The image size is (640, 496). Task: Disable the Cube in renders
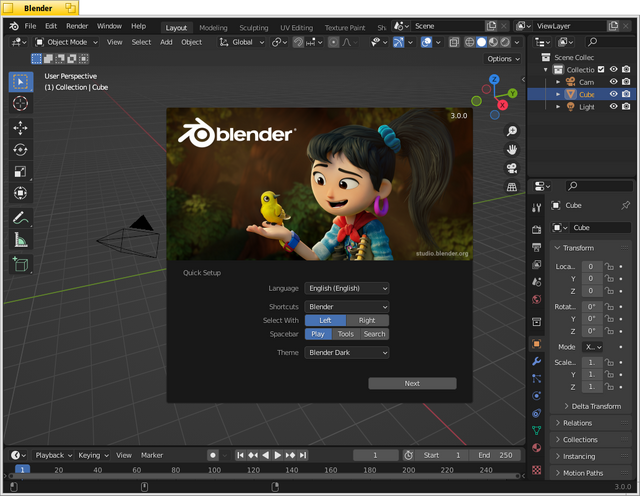[626, 94]
